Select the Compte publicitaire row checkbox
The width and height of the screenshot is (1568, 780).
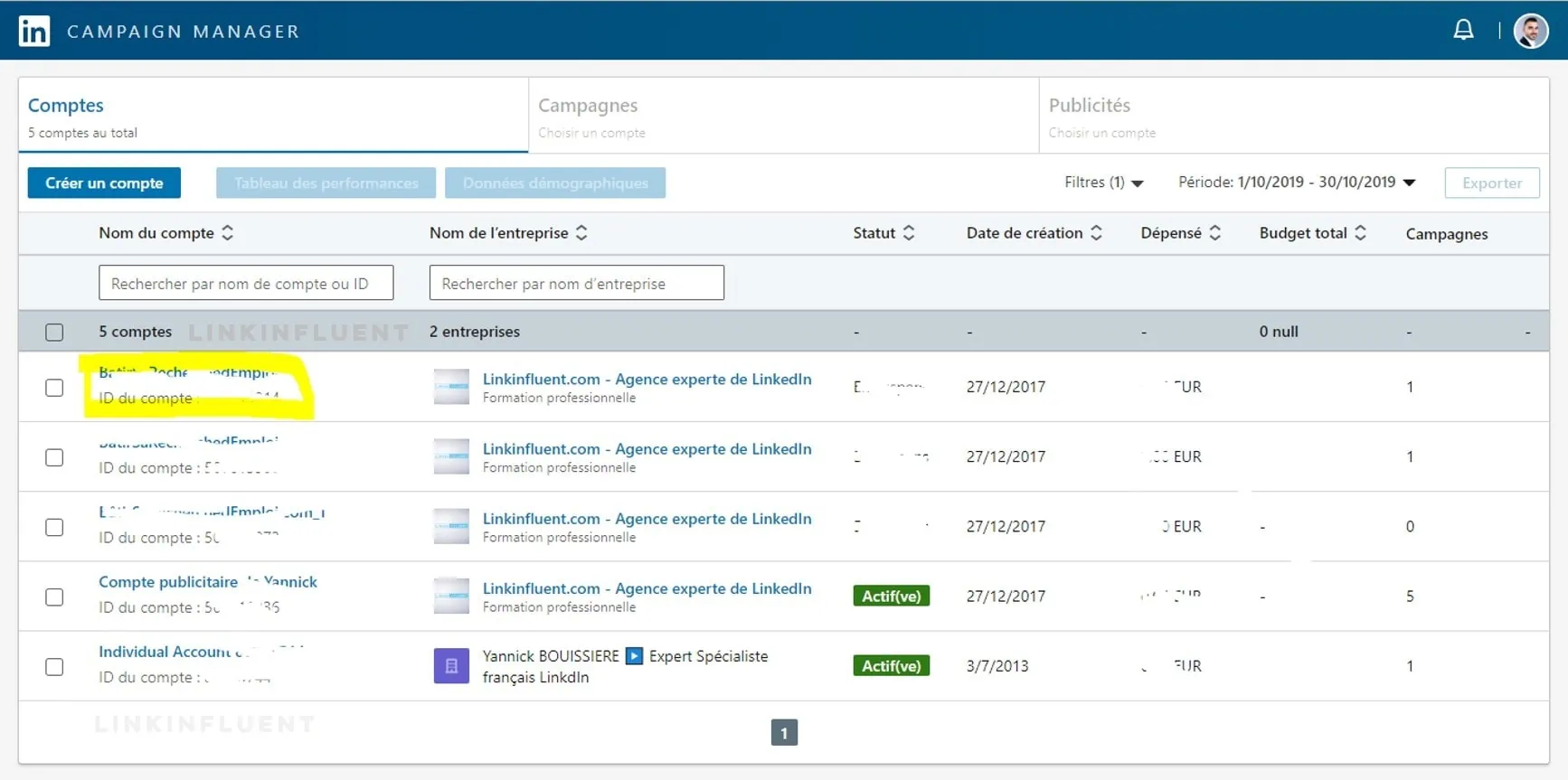click(54, 597)
